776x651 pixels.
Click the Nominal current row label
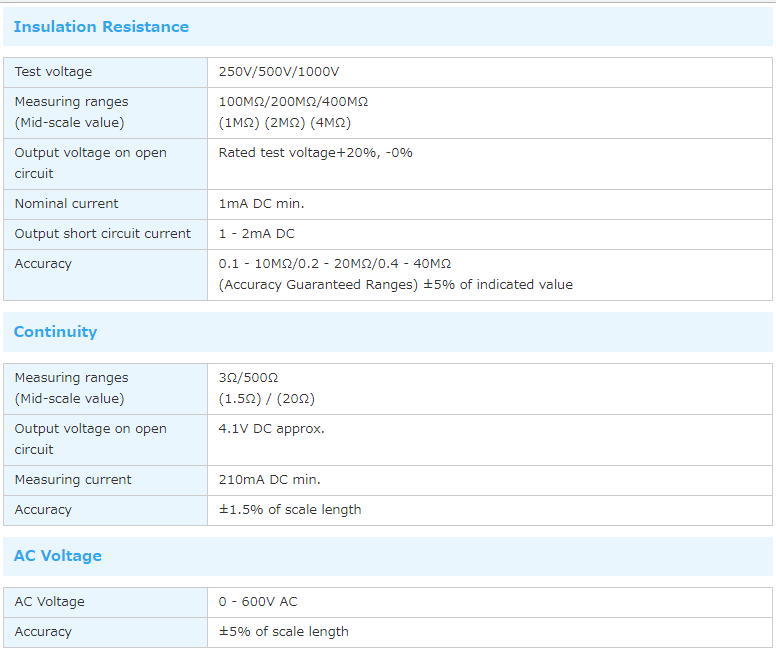pos(66,204)
